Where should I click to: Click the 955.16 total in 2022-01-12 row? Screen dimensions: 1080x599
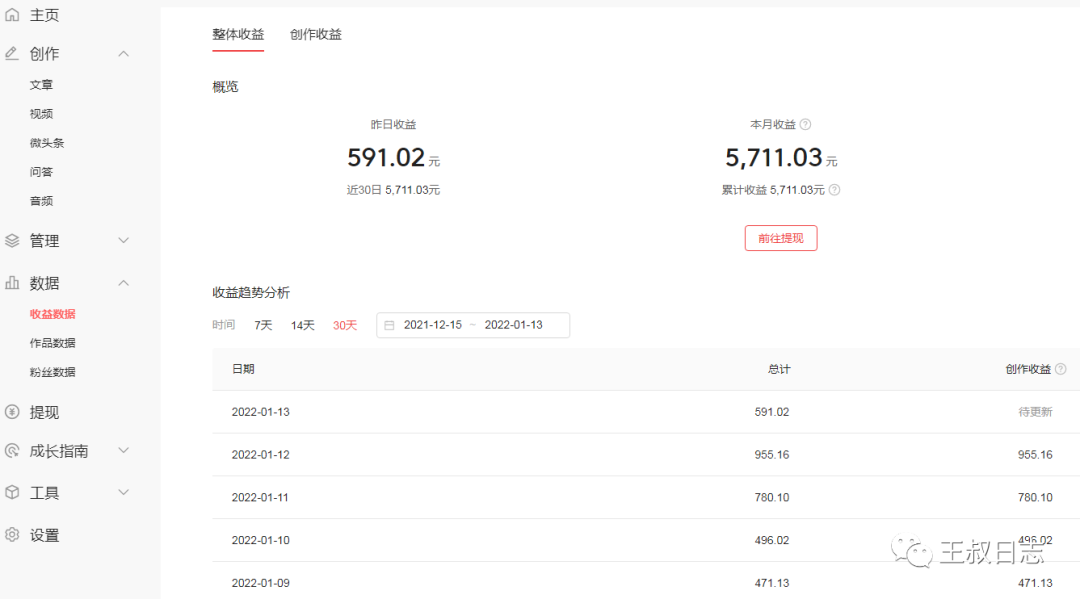point(771,454)
